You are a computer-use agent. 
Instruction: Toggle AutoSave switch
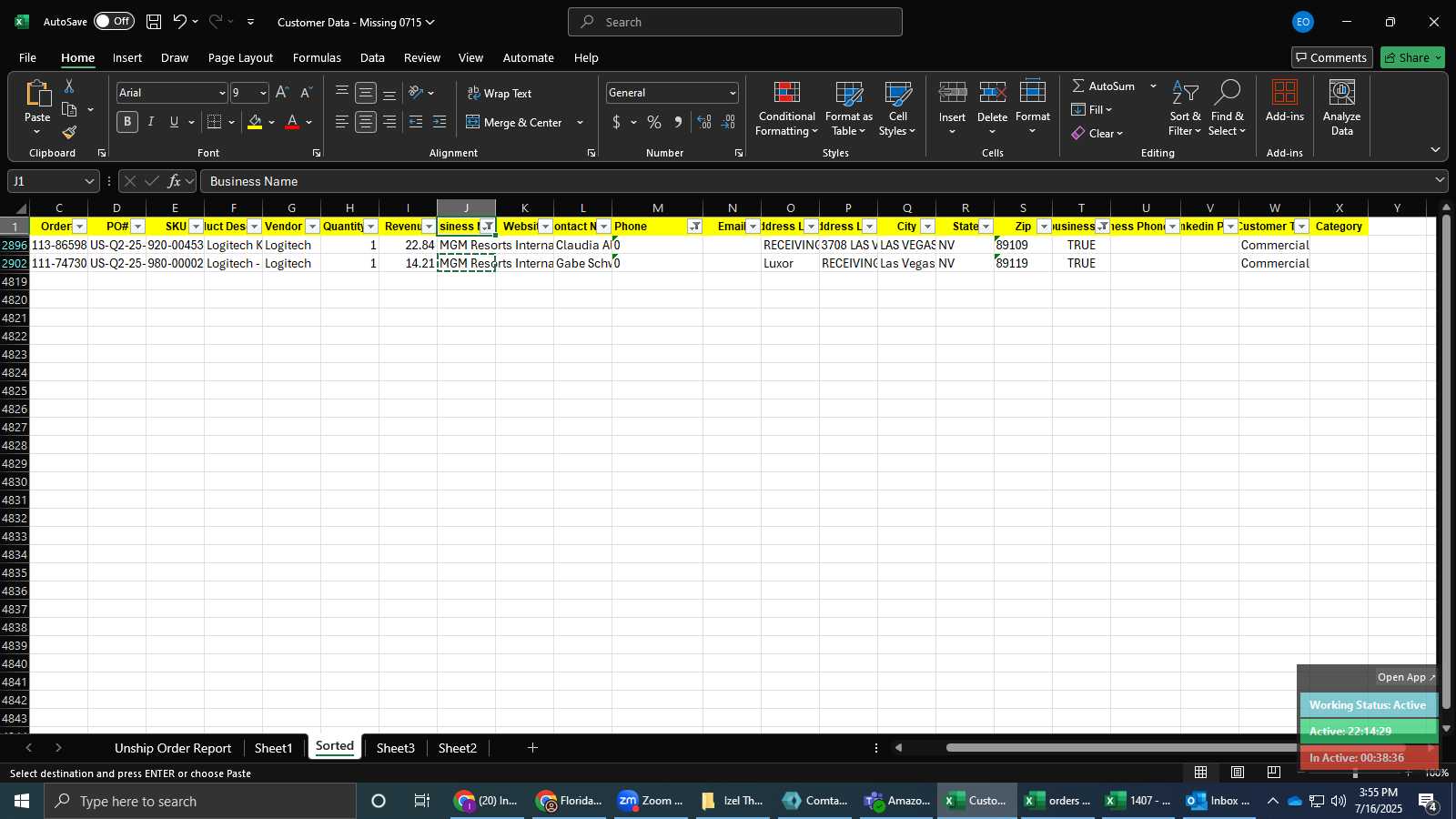point(114,21)
